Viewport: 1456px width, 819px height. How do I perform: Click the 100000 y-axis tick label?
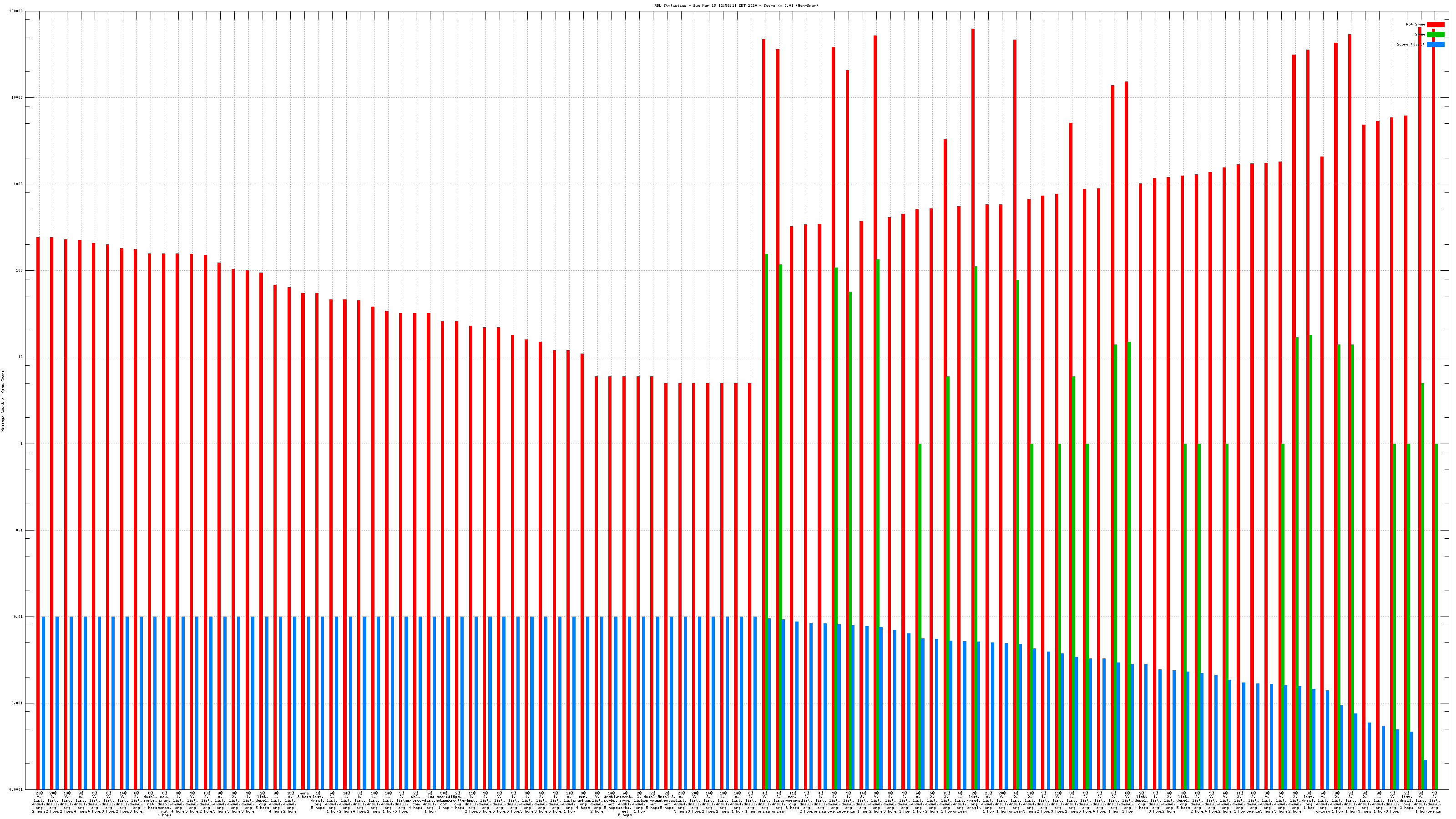[16, 11]
